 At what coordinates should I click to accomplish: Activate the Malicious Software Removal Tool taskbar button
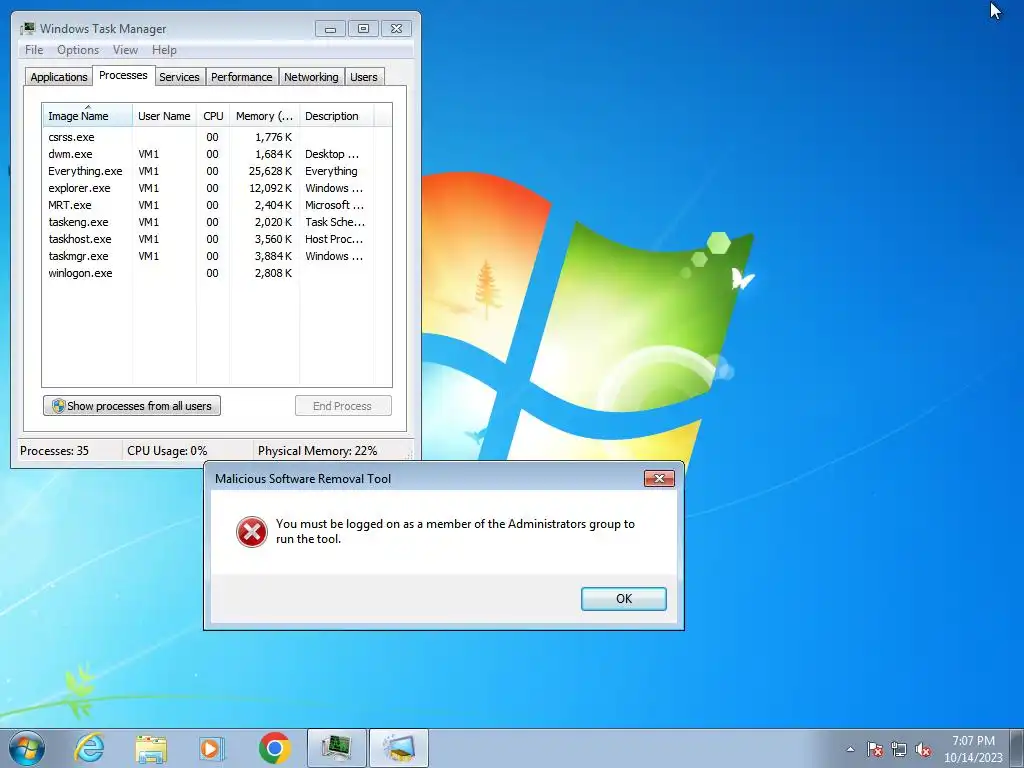point(399,748)
